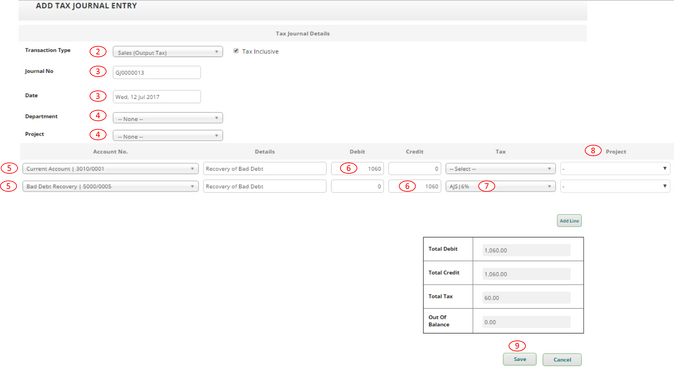
Task: Click Details field in Current Account row
Action: point(265,169)
